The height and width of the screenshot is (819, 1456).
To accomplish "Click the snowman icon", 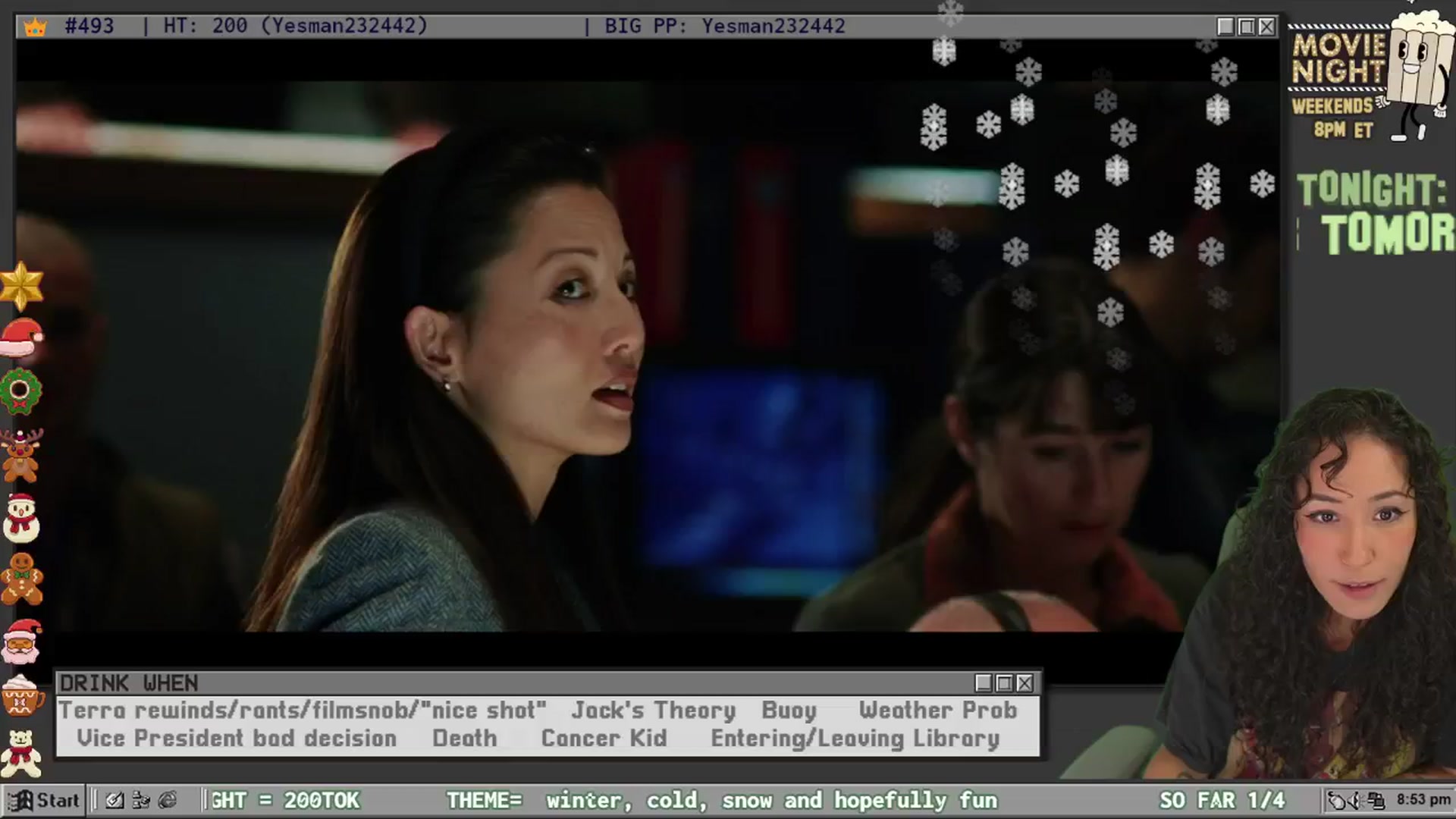I will (21, 518).
